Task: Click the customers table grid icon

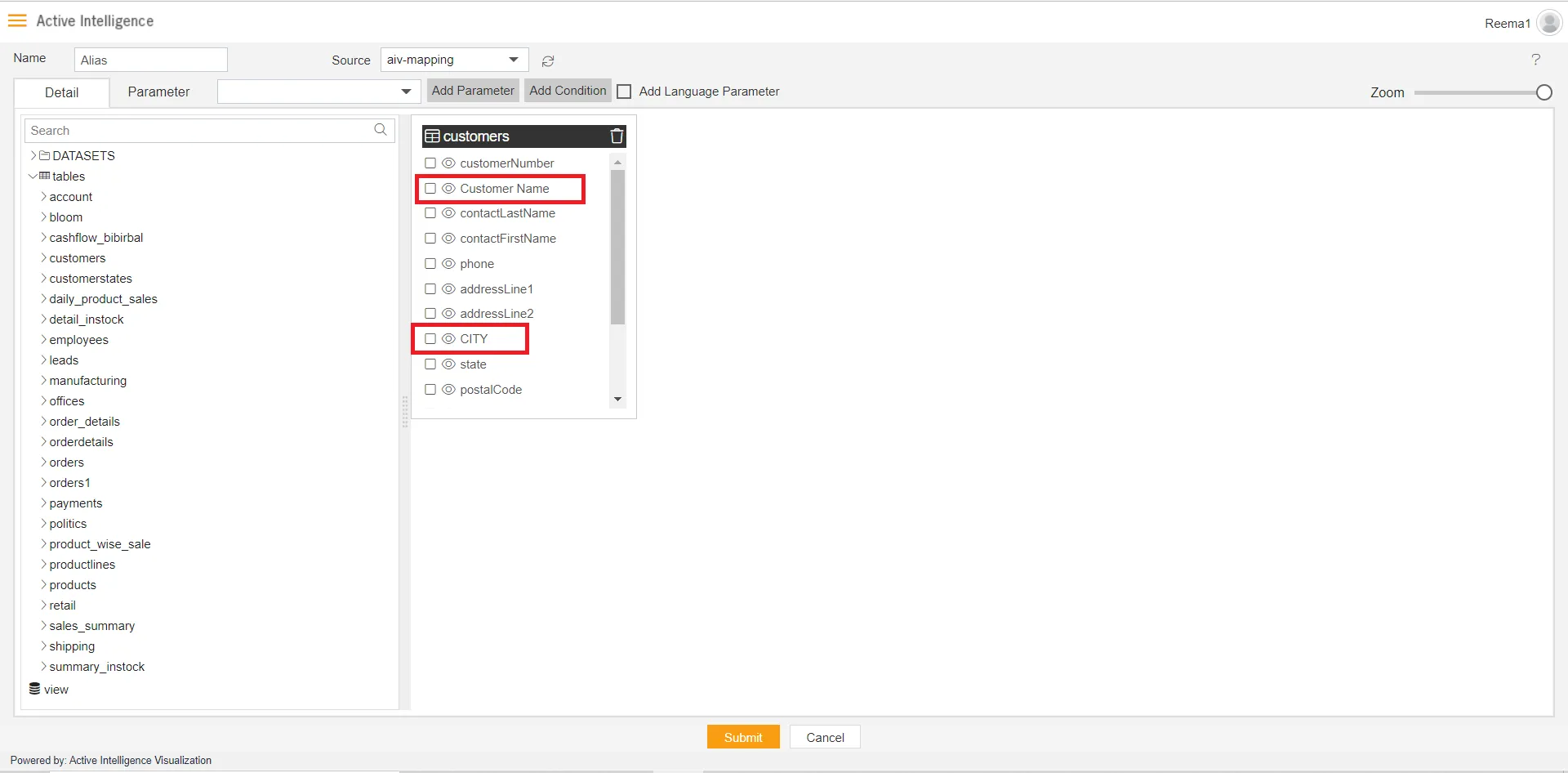Action: point(432,136)
